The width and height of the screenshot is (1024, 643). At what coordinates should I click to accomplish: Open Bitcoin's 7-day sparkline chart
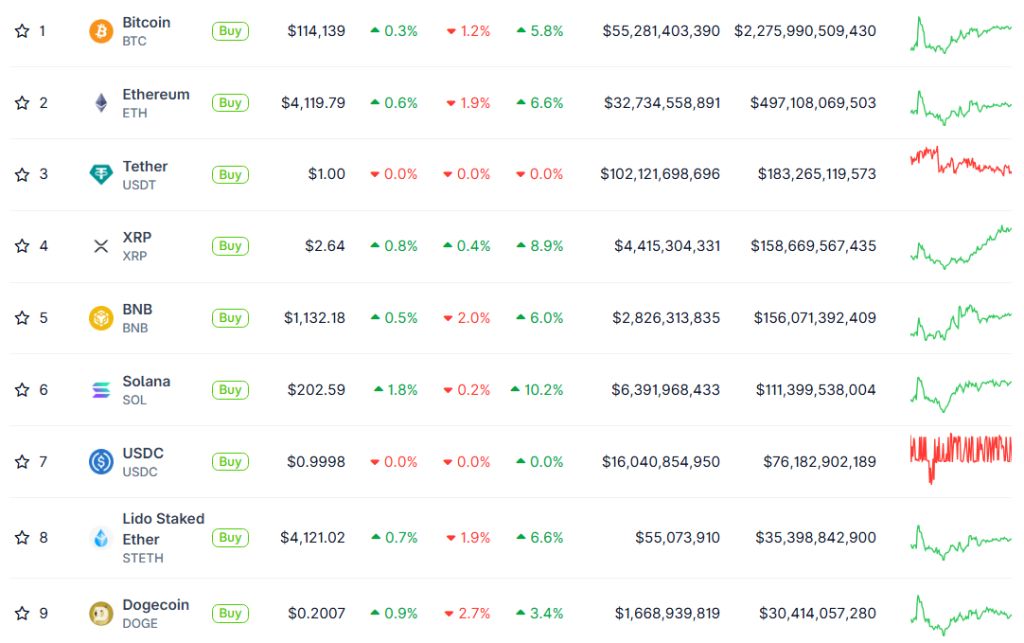click(x=960, y=32)
